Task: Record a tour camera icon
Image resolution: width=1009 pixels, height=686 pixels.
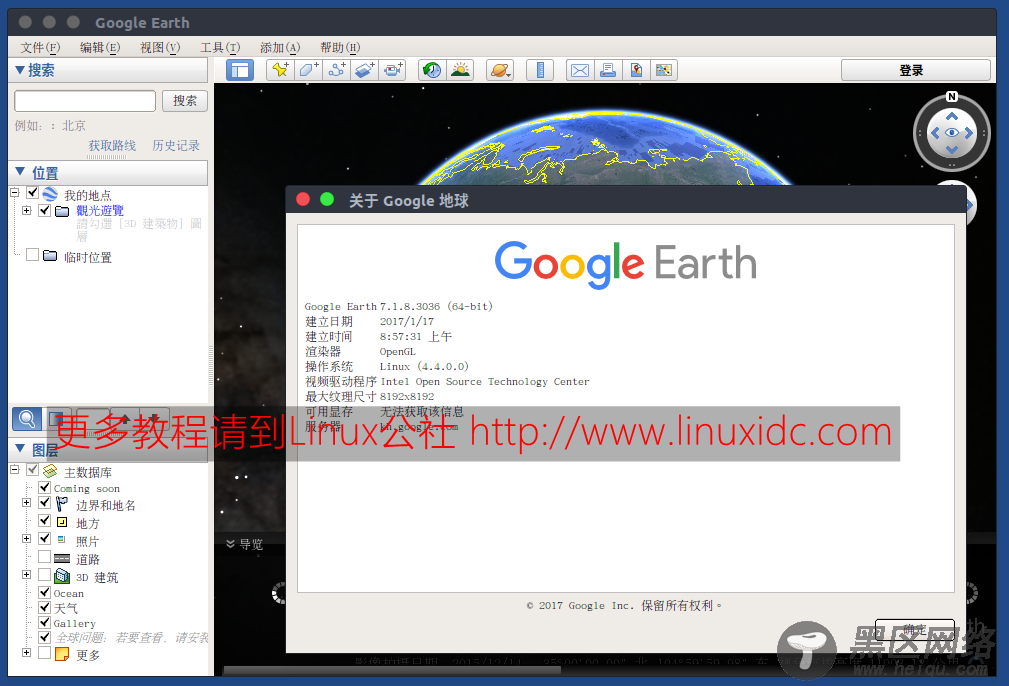Action: click(392, 70)
